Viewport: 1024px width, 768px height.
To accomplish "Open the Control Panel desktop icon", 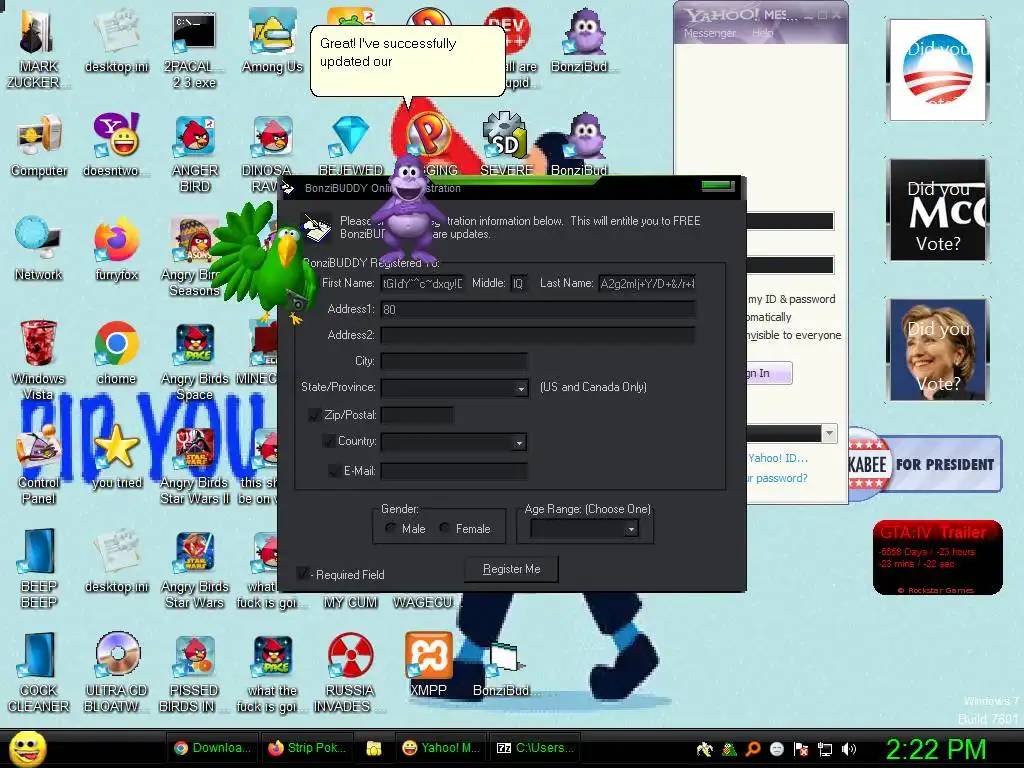I will pos(39,465).
